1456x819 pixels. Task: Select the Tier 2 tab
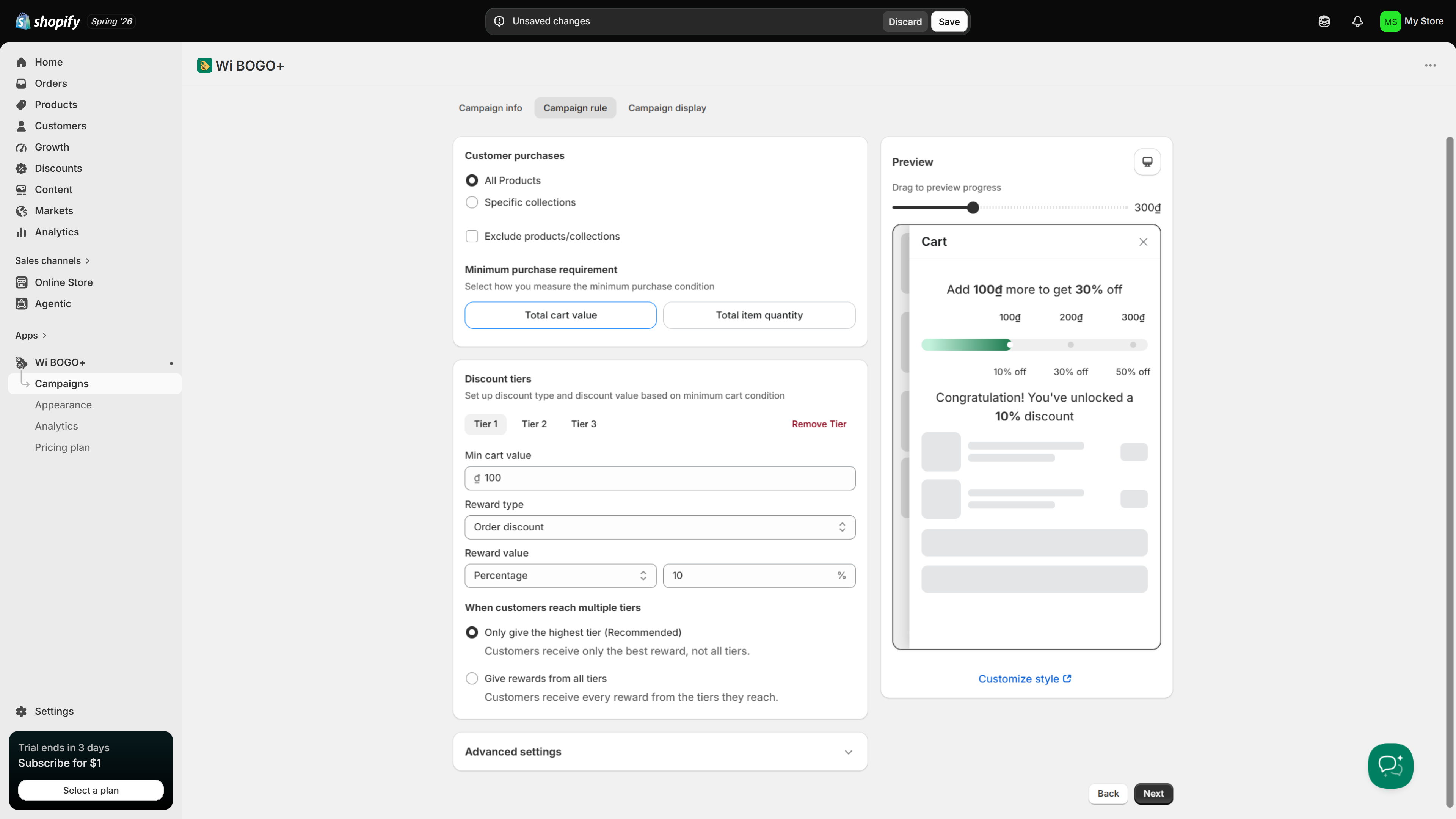[533, 425]
